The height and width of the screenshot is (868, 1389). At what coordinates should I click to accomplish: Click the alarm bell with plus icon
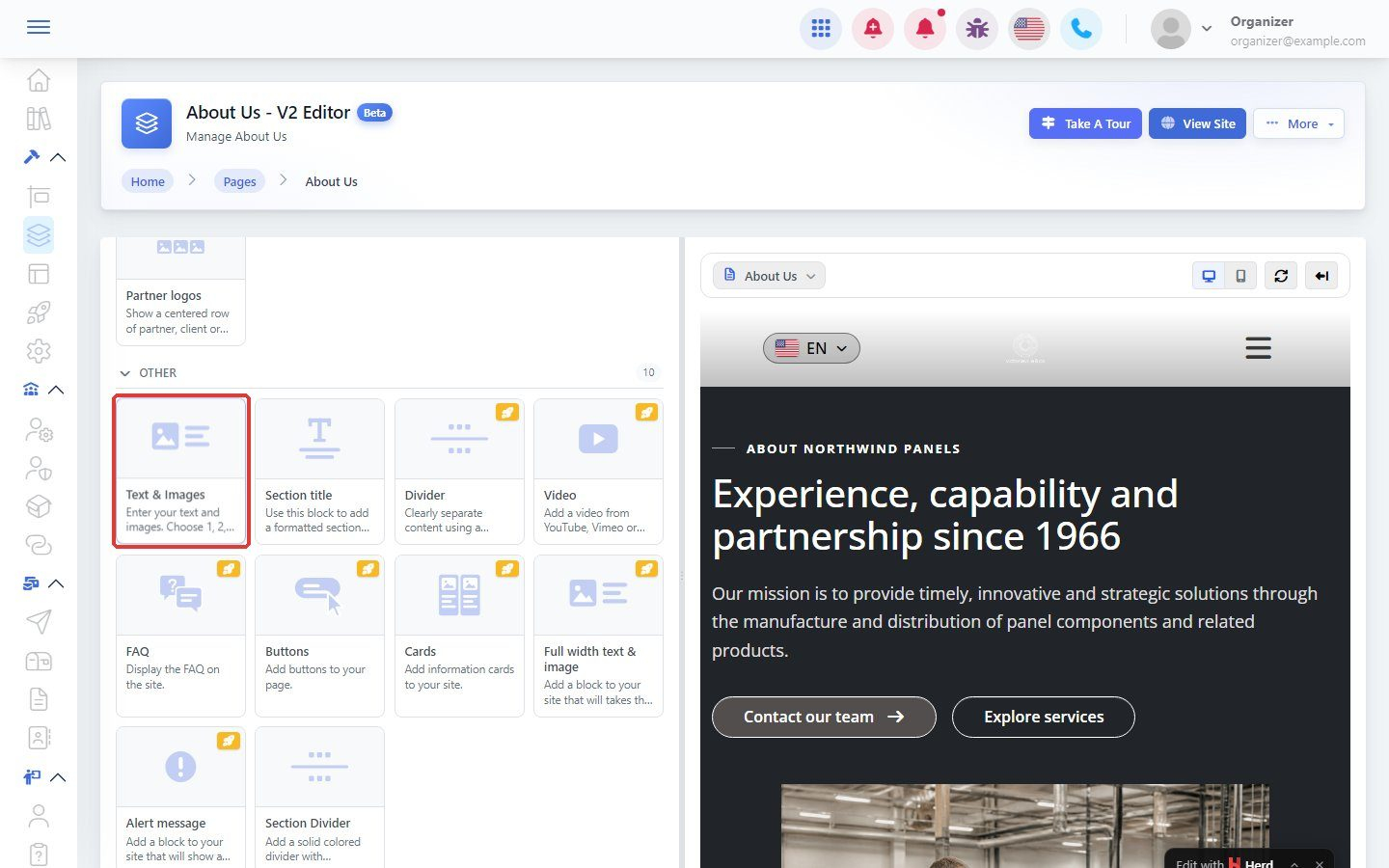[x=873, y=29]
